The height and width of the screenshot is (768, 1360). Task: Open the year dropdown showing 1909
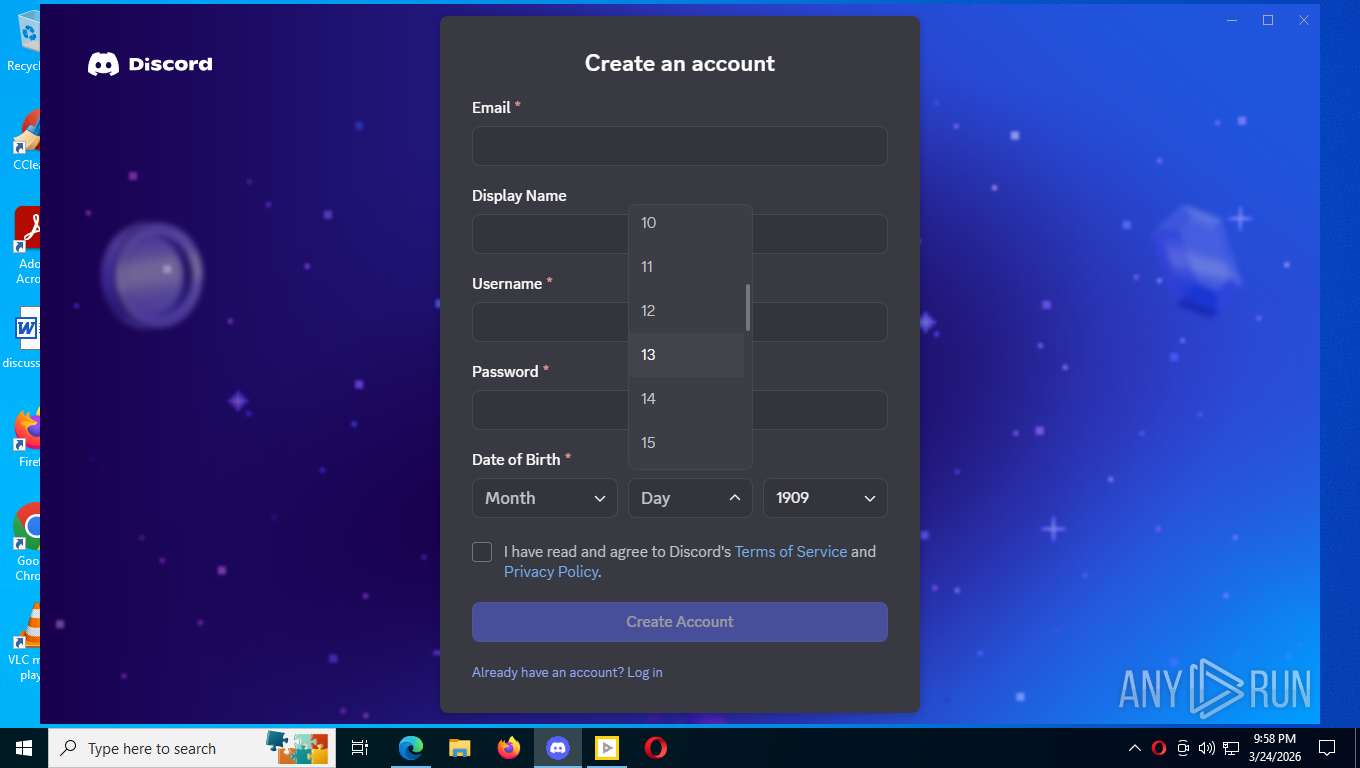click(x=825, y=498)
